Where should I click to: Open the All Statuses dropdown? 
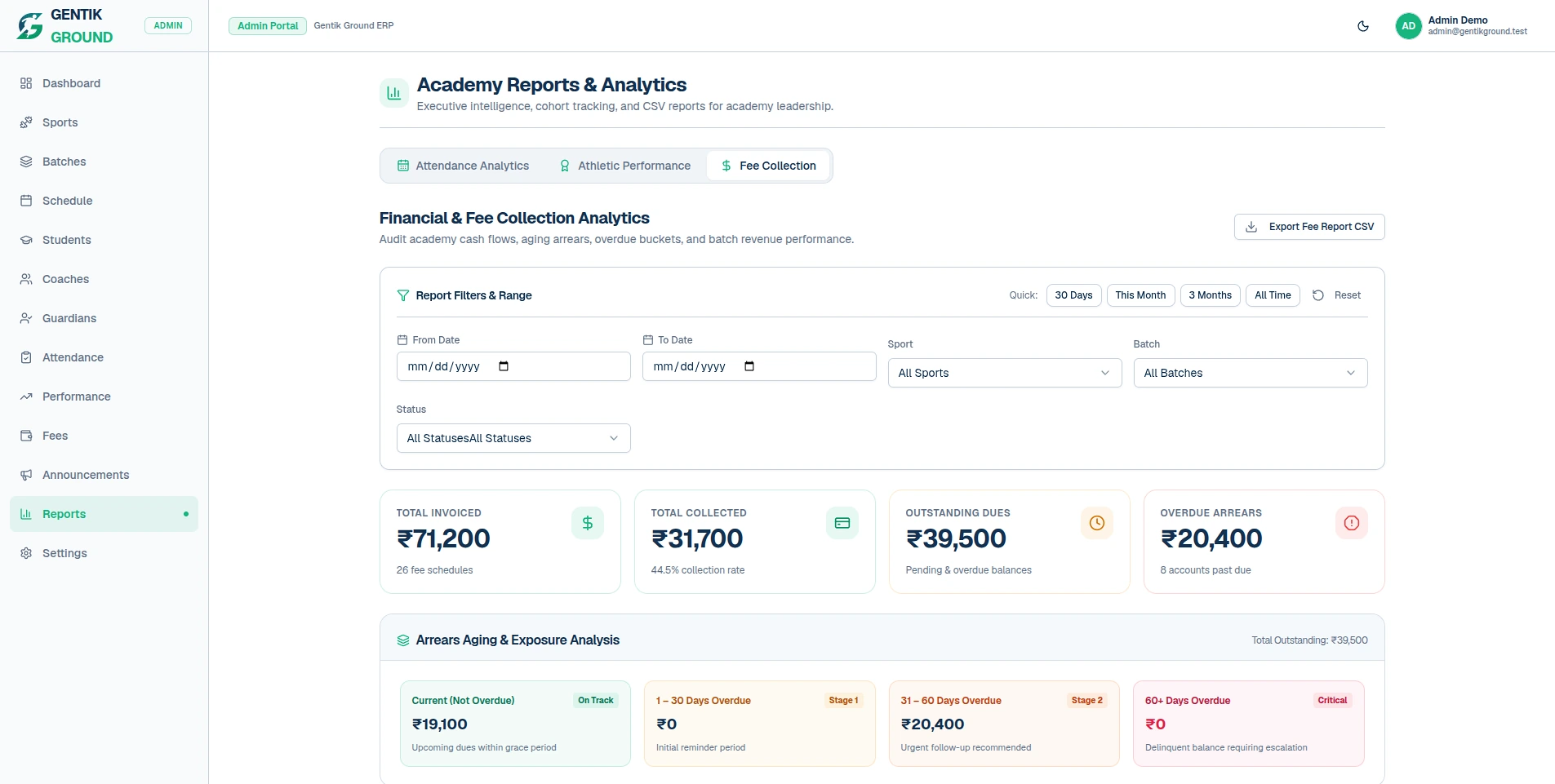pyautogui.click(x=513, y=438)
